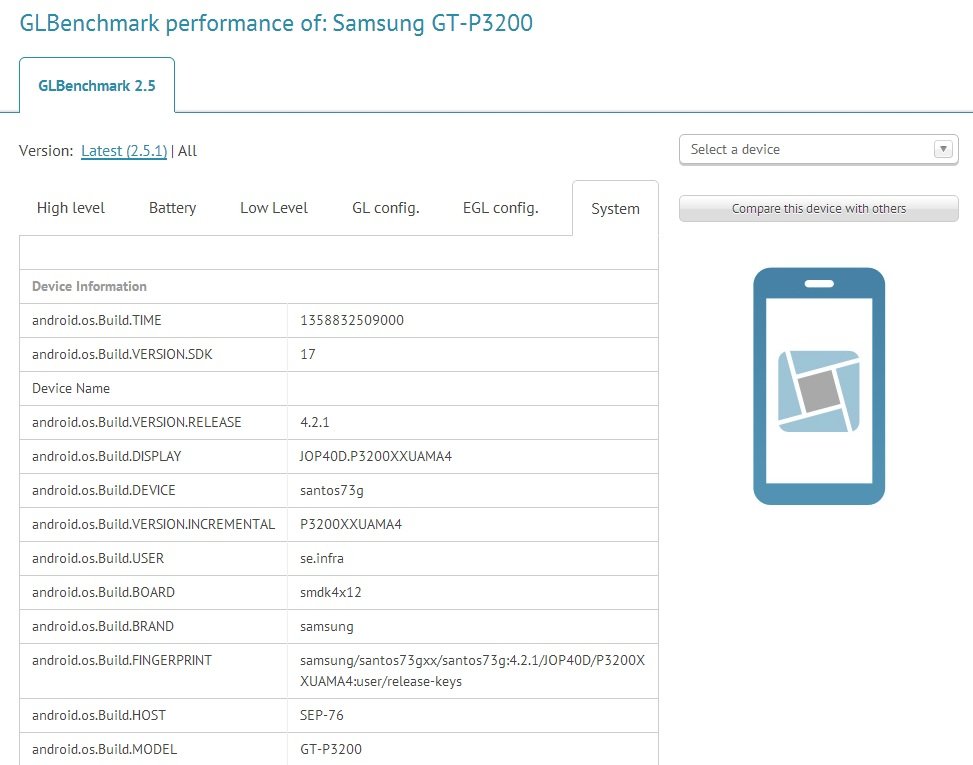Click the android.os.Build.BRAND label

tap(103, 627)
